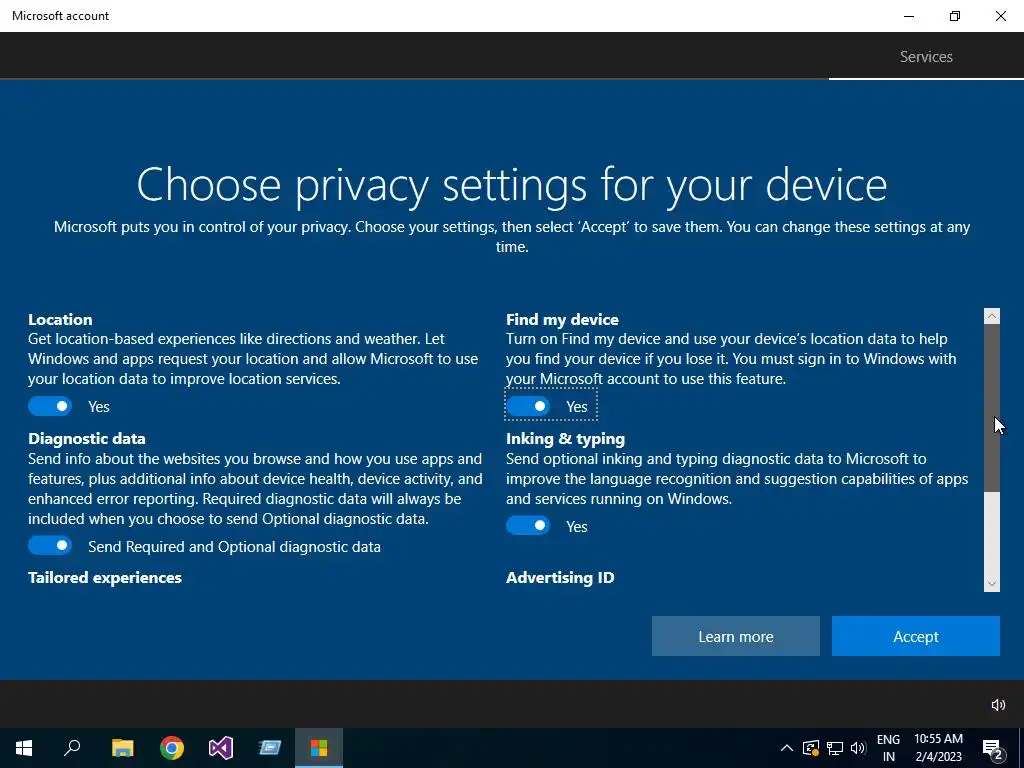Click the Location heading text
This screenshot has width=1024, height=768.
click(60, 319)
